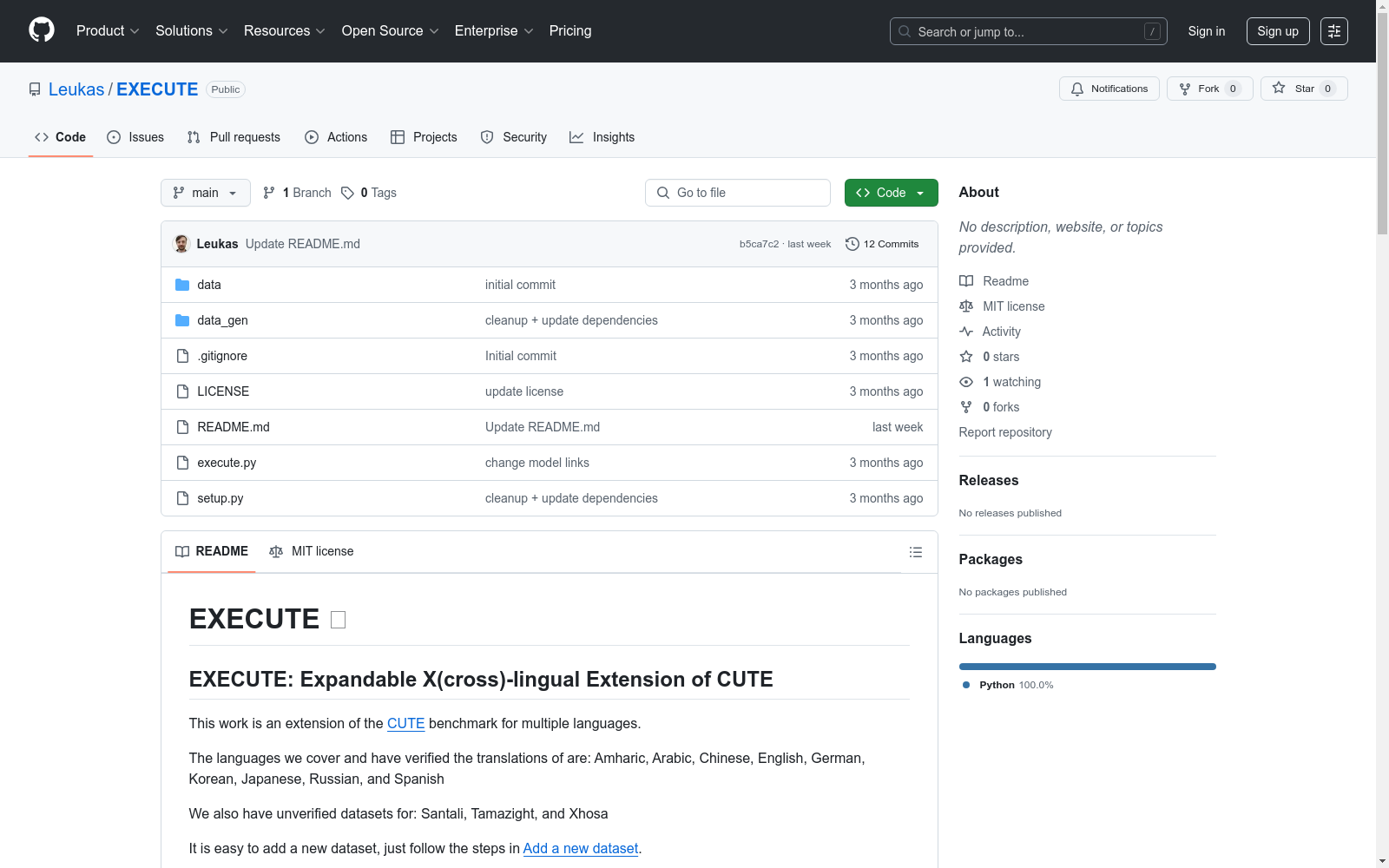Click the blue Python language bar
This screenshot has width=1389, height=868.
point(1088,667)
